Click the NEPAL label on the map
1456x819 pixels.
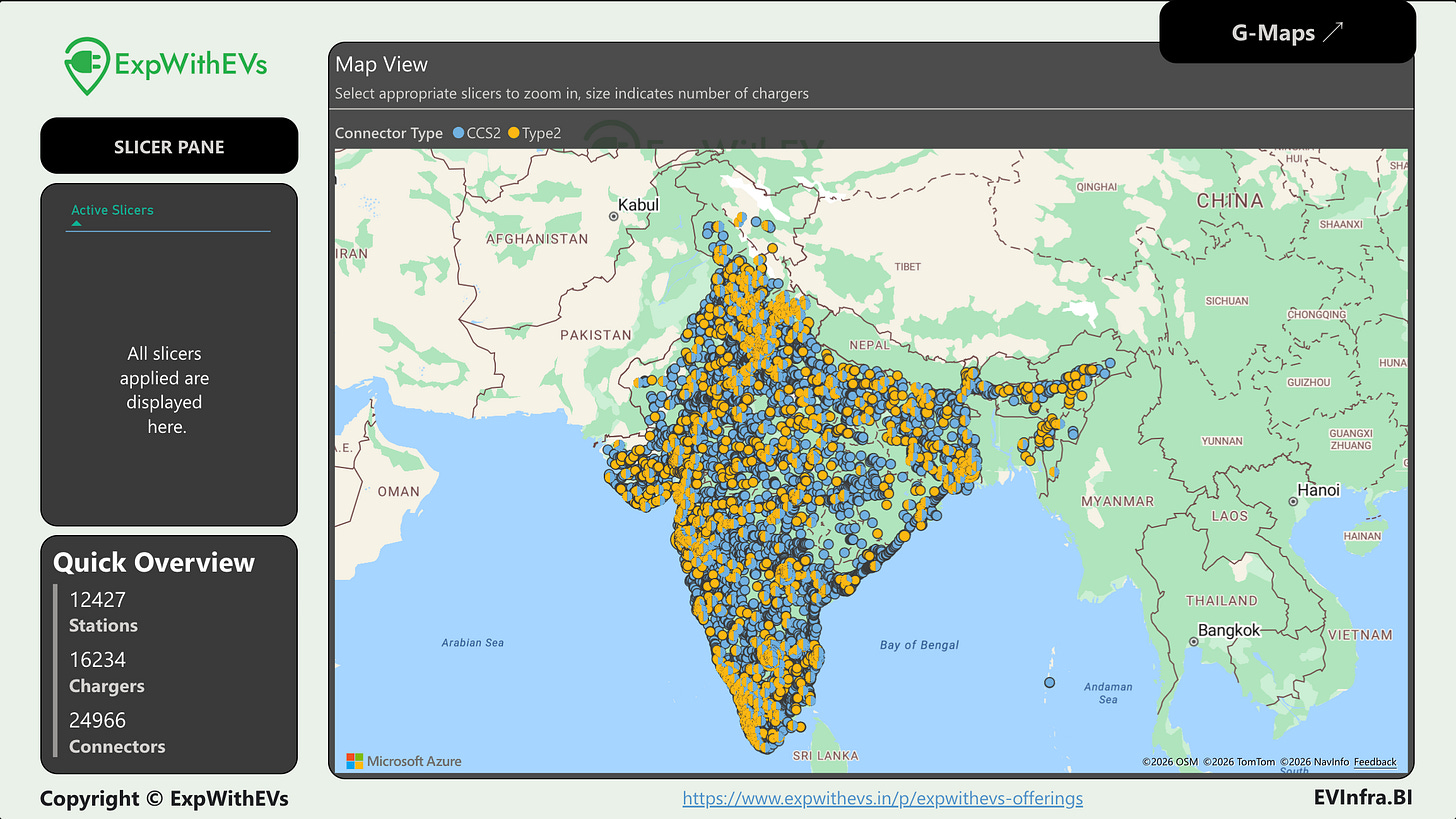[x=869, y=344]
